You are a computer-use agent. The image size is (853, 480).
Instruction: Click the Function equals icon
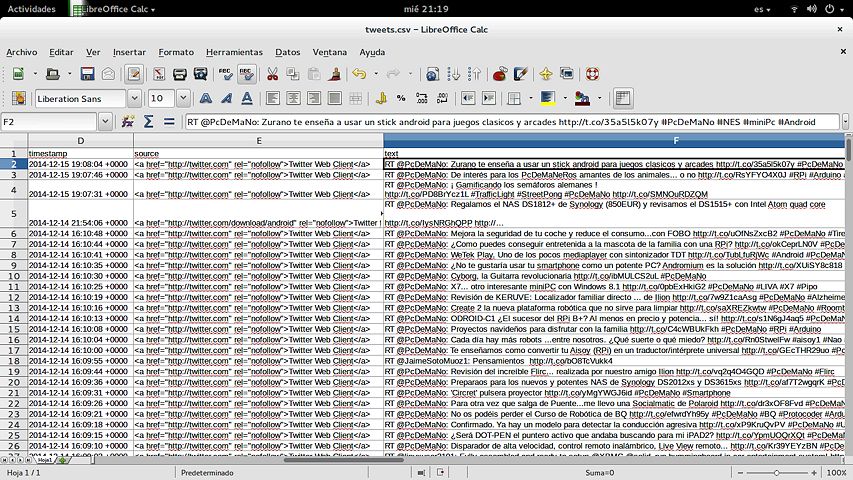click(169, 122)
